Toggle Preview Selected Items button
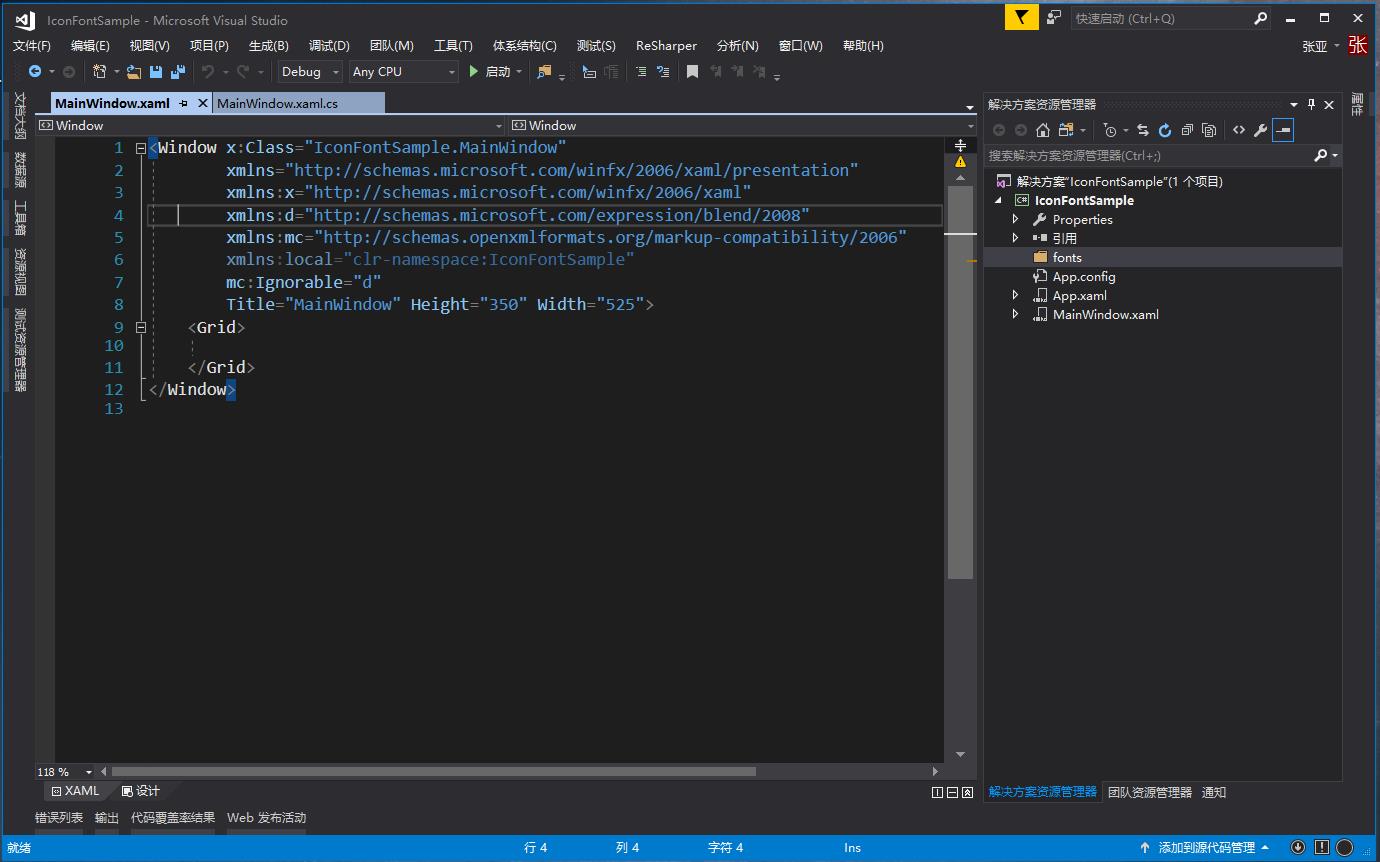 (1283, 130)
